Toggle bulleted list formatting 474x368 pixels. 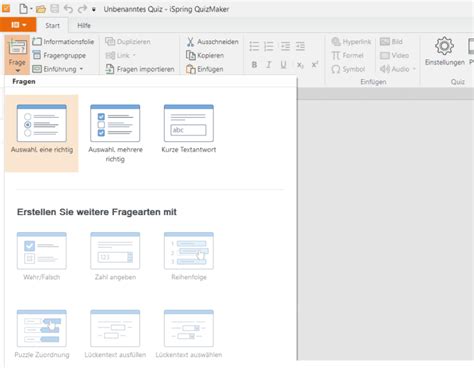click(x=254, y=46)
